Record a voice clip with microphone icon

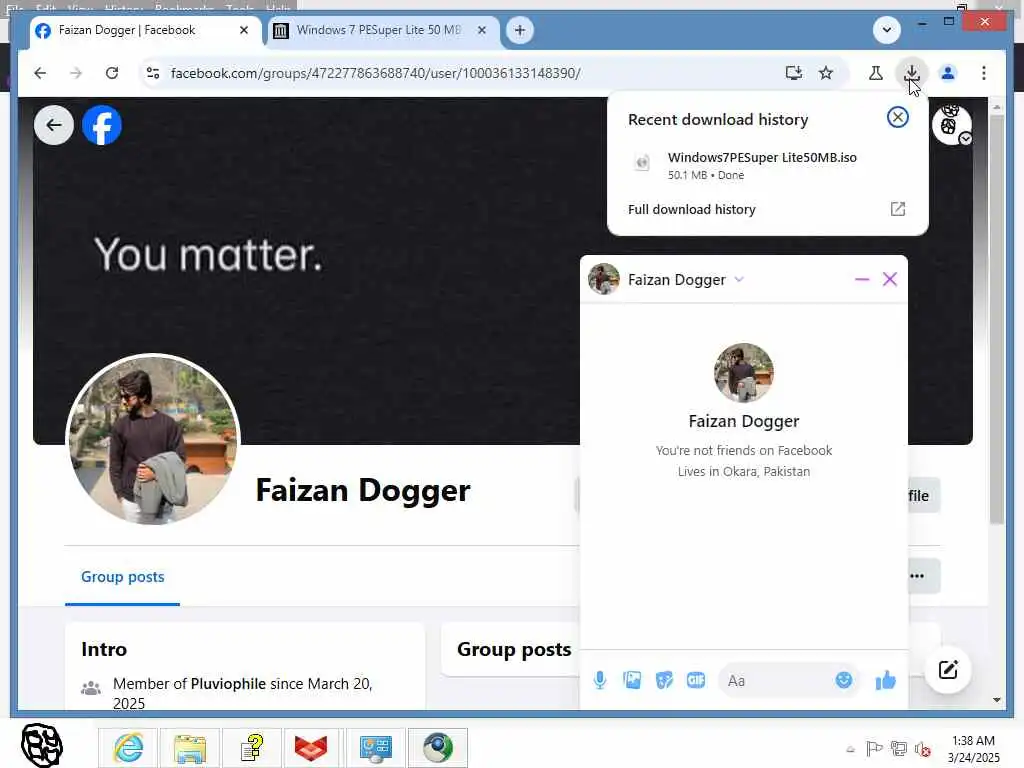click(600, 680)
